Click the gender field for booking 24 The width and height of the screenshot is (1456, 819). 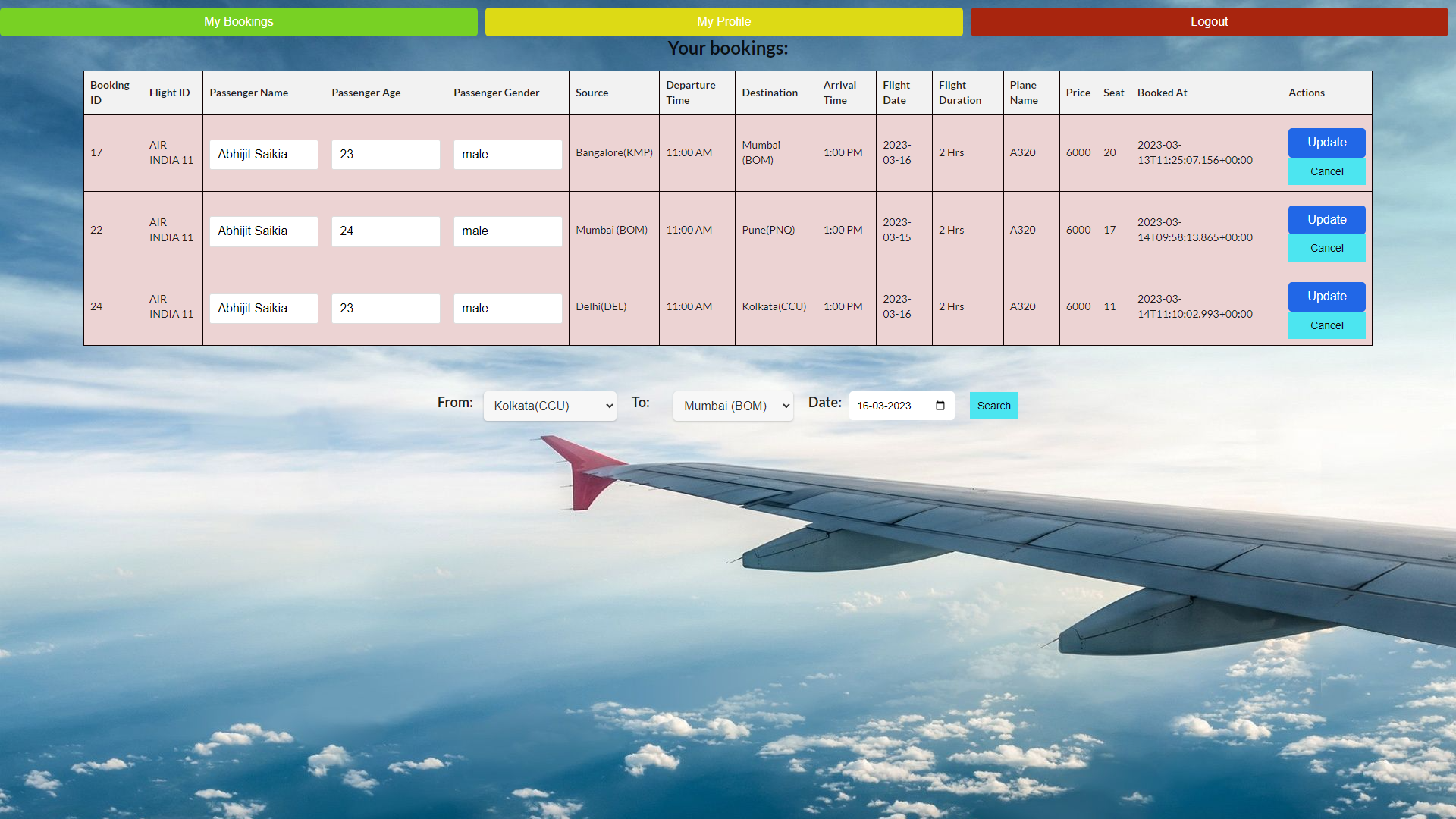point(507,308)
